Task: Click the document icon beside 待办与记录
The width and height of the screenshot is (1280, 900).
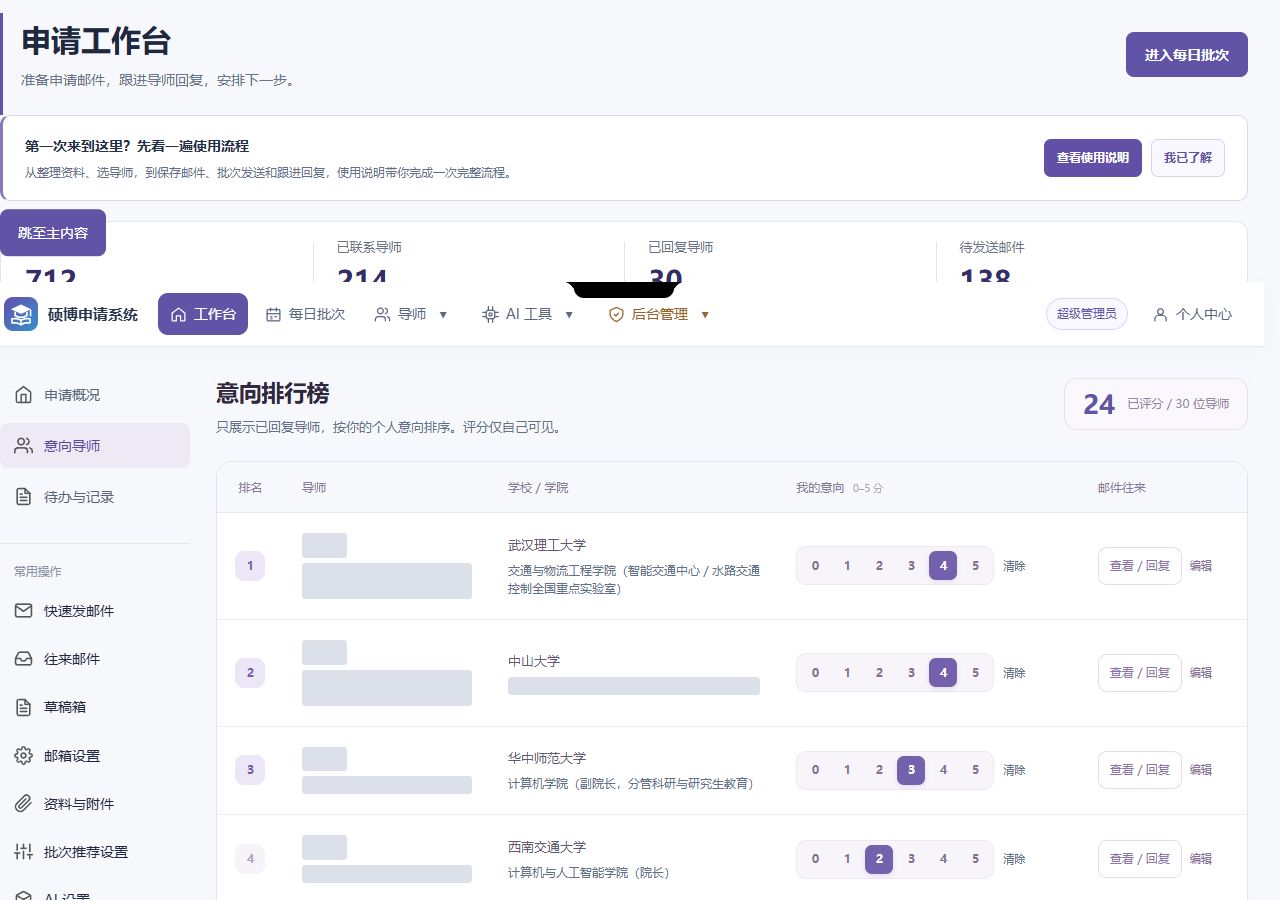Action: point(24,497)
